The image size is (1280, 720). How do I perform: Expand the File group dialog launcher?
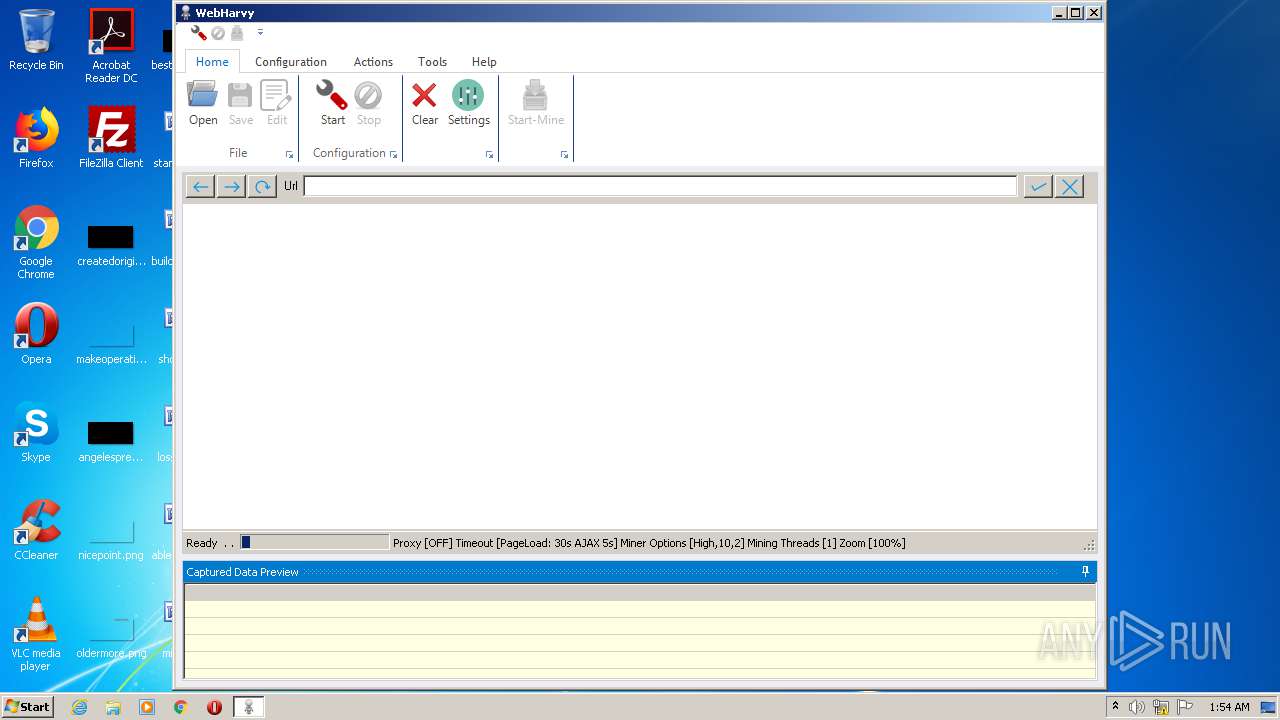(290, 155)
